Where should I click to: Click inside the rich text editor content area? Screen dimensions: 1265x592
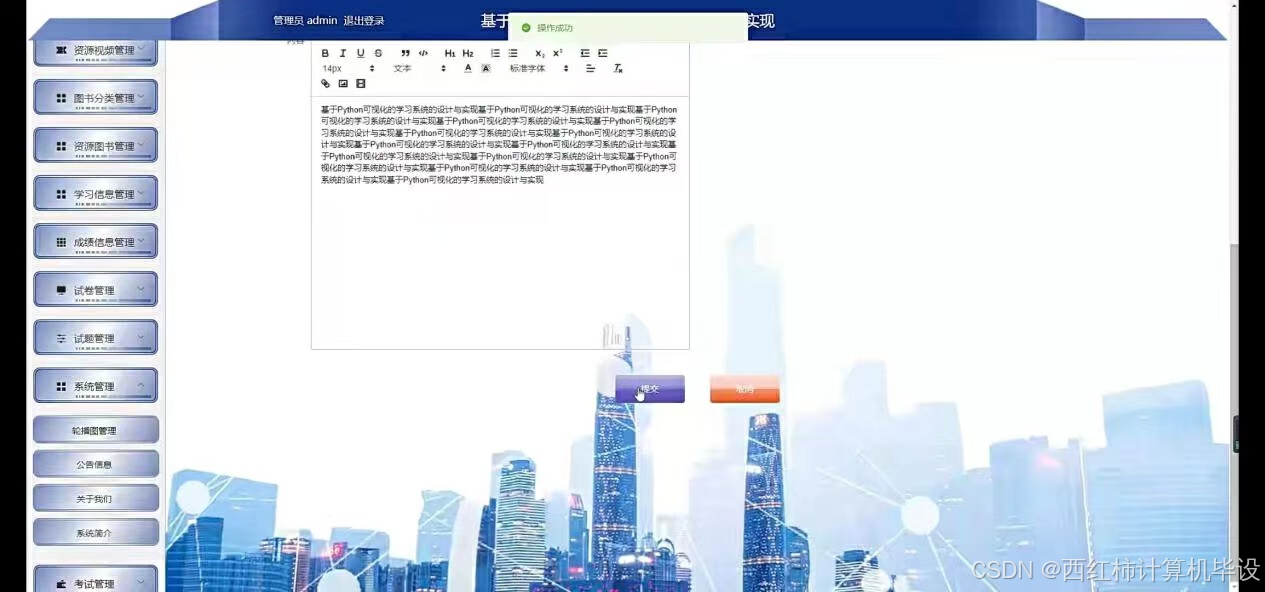point(500,222)
